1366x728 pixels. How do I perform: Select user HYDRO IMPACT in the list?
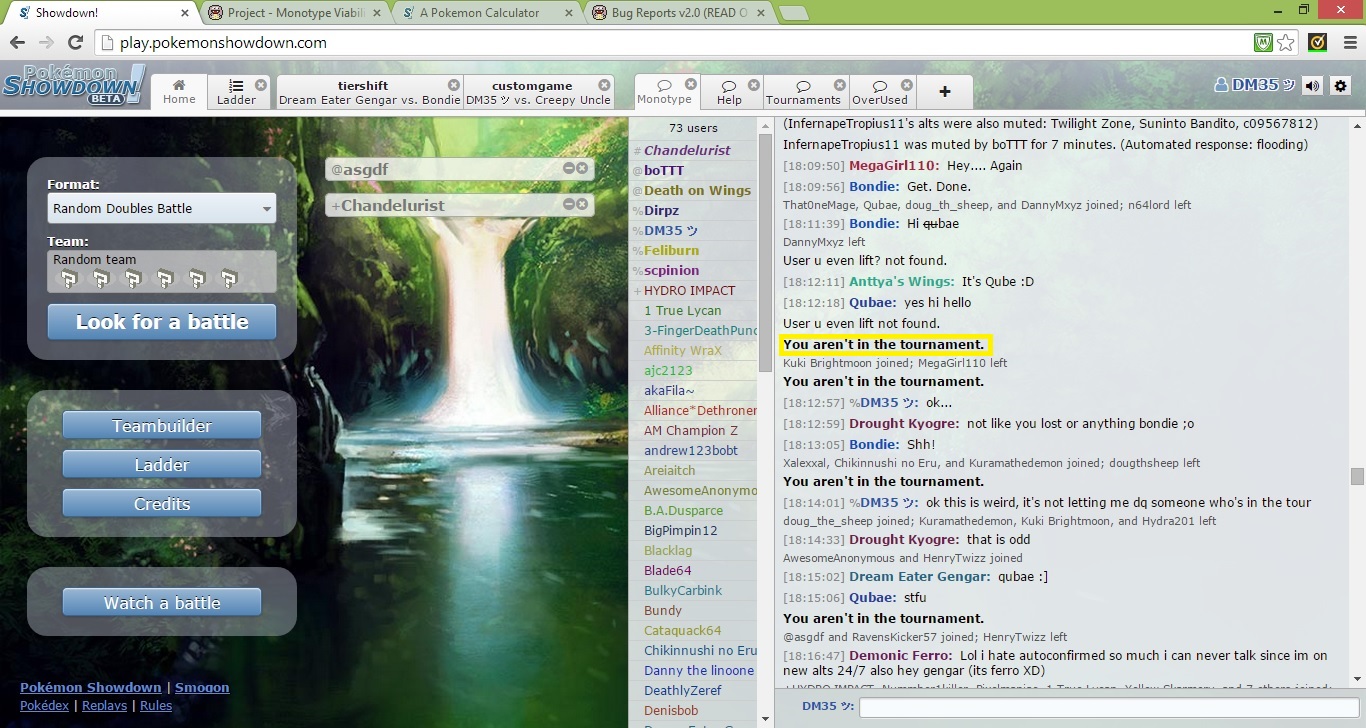pyautogui.click(x=693, y=290)
